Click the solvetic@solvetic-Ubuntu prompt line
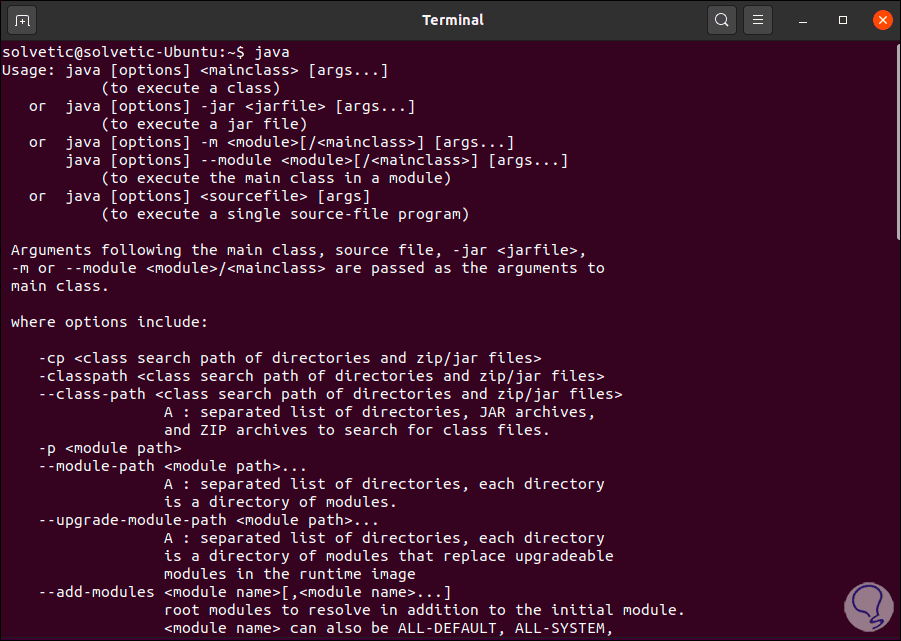 [120, 51]
